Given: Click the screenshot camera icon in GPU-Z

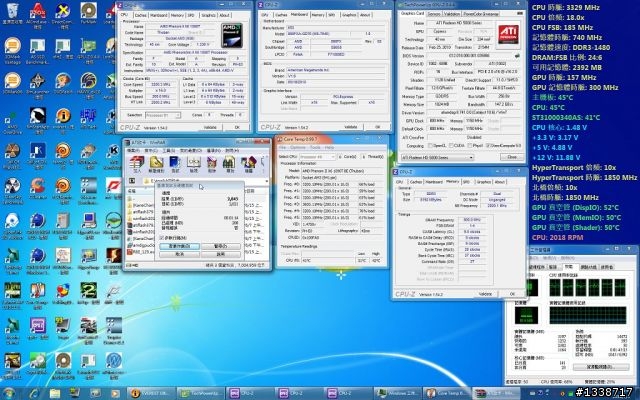Looking at the screenshot, I should point(520,13).
